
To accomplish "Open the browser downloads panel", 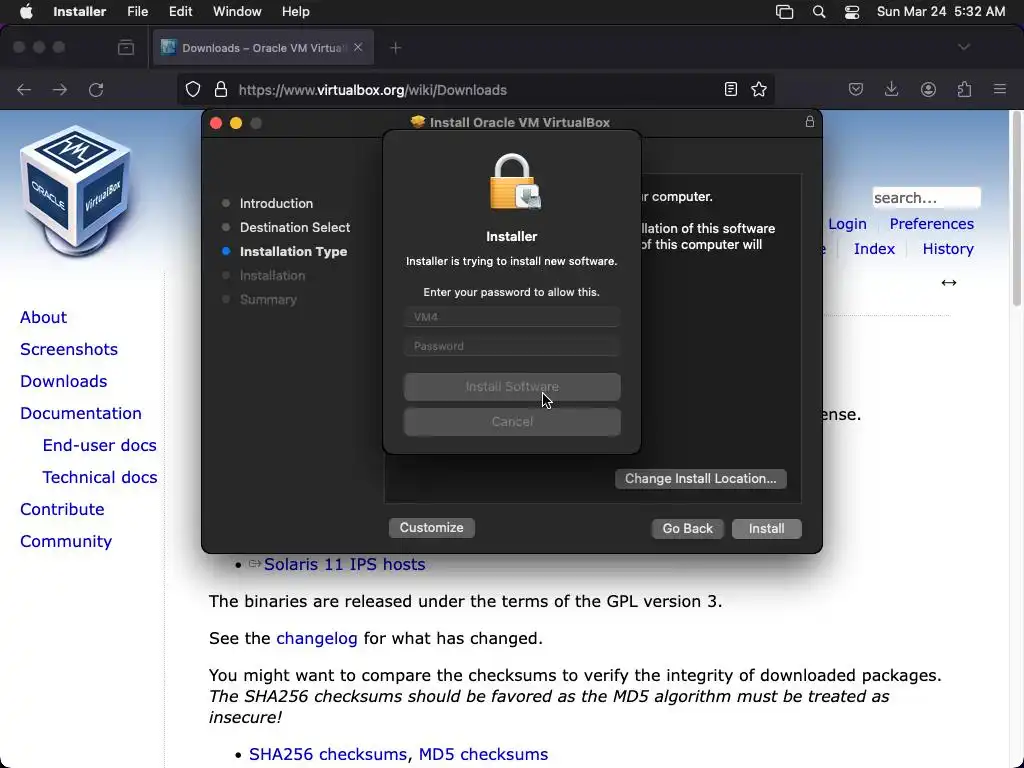I will pyautogui.click(x=891, y=89).
